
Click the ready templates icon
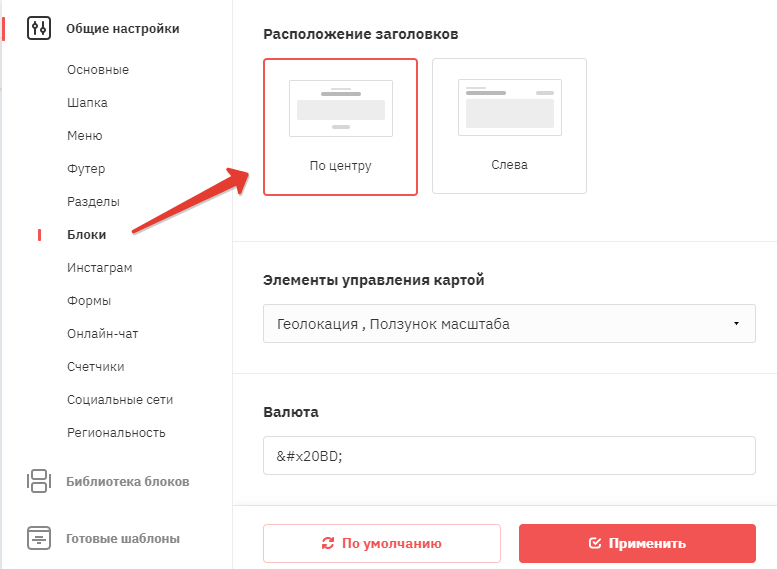tap(39, 538)
